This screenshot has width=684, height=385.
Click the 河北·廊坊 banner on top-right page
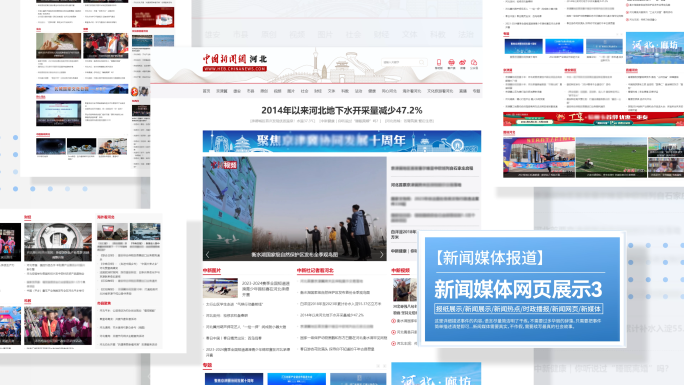point(655,48)
